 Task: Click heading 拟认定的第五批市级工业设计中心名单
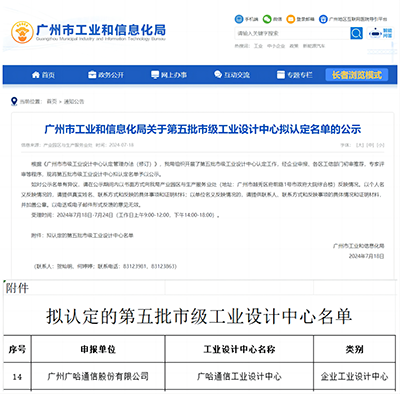tap(199, 316)
